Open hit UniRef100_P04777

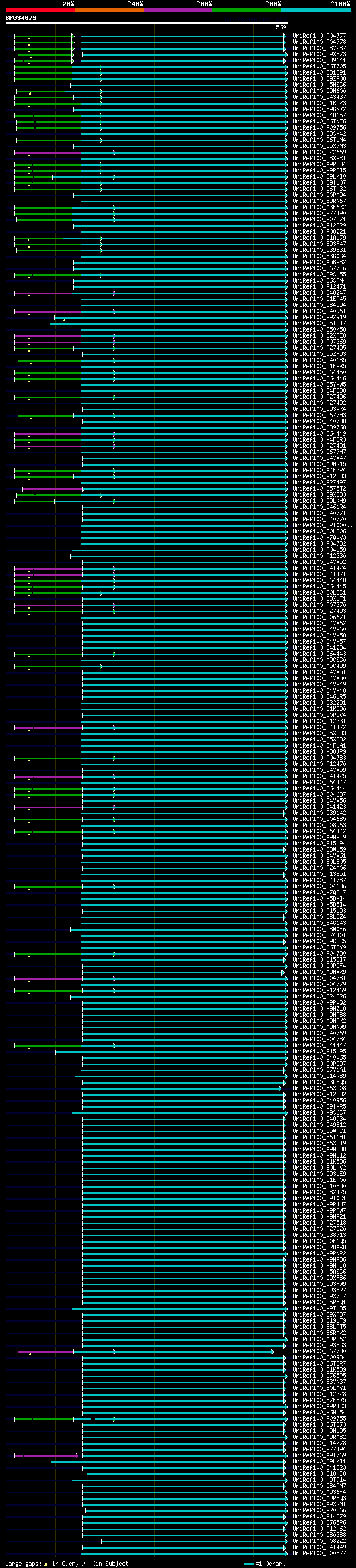319,36
